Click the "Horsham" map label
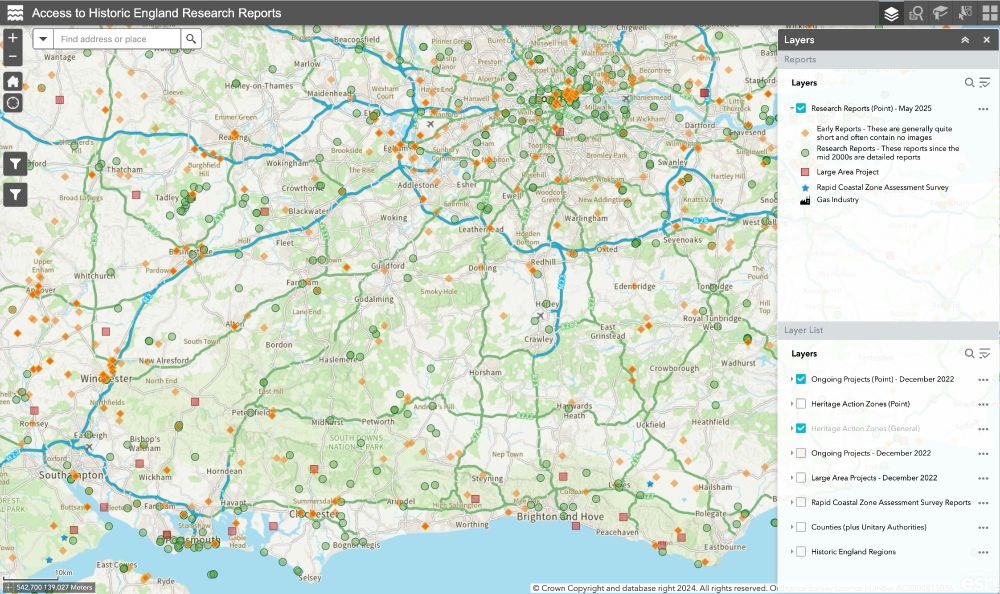1000x594 pixels. [x=485, y=373]
